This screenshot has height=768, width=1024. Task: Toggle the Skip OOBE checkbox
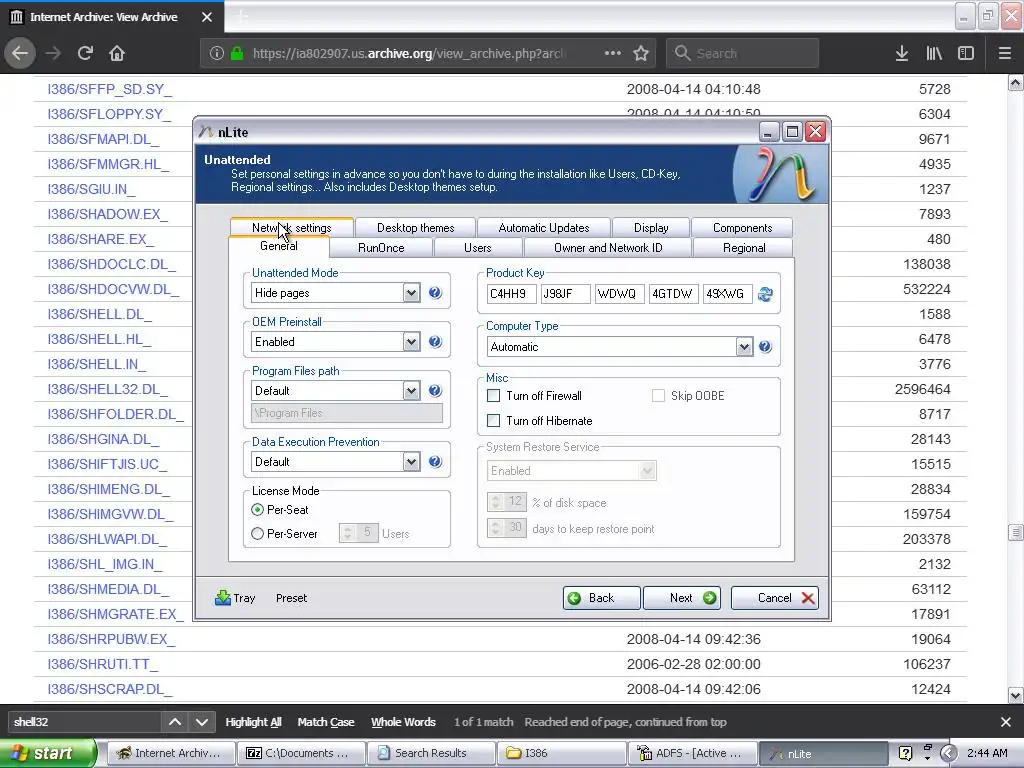[658, 396]
